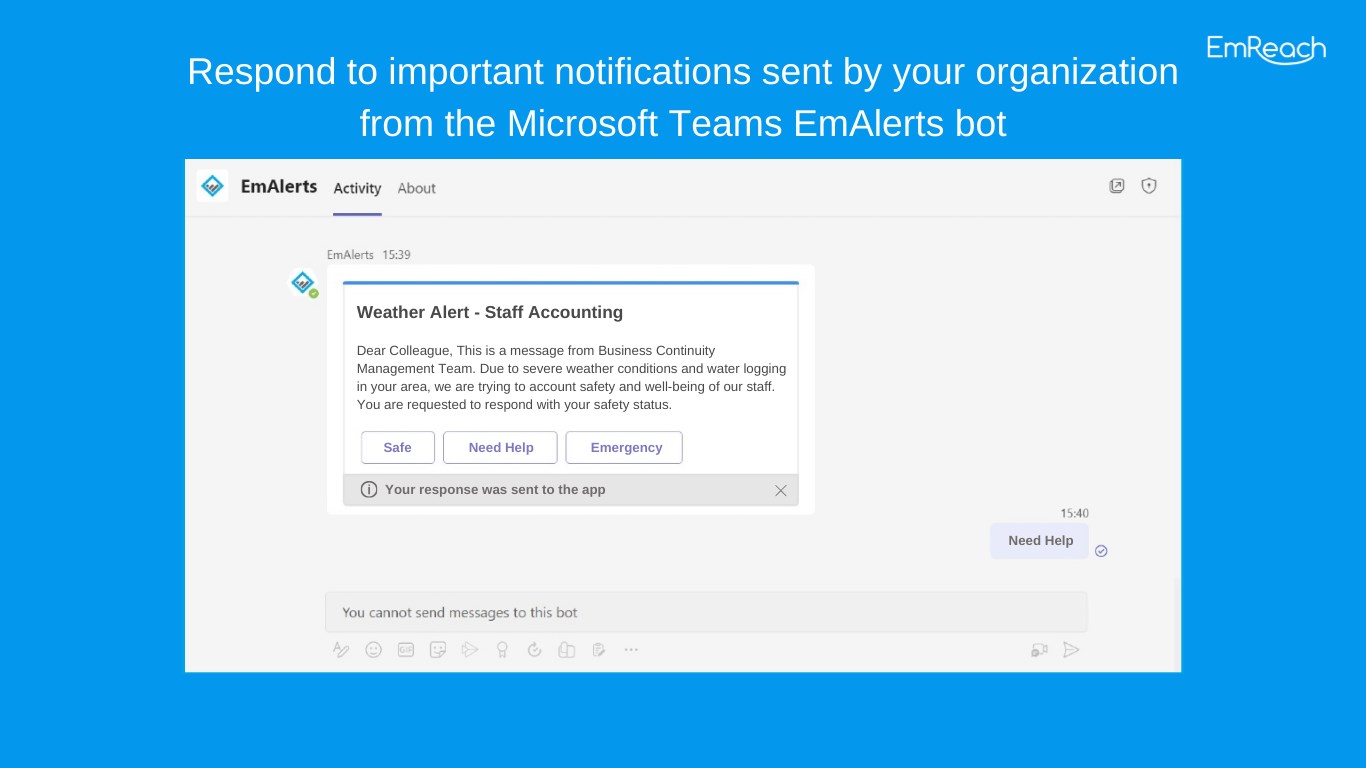Dismiss the 'Your response was sent' banner

781,490
